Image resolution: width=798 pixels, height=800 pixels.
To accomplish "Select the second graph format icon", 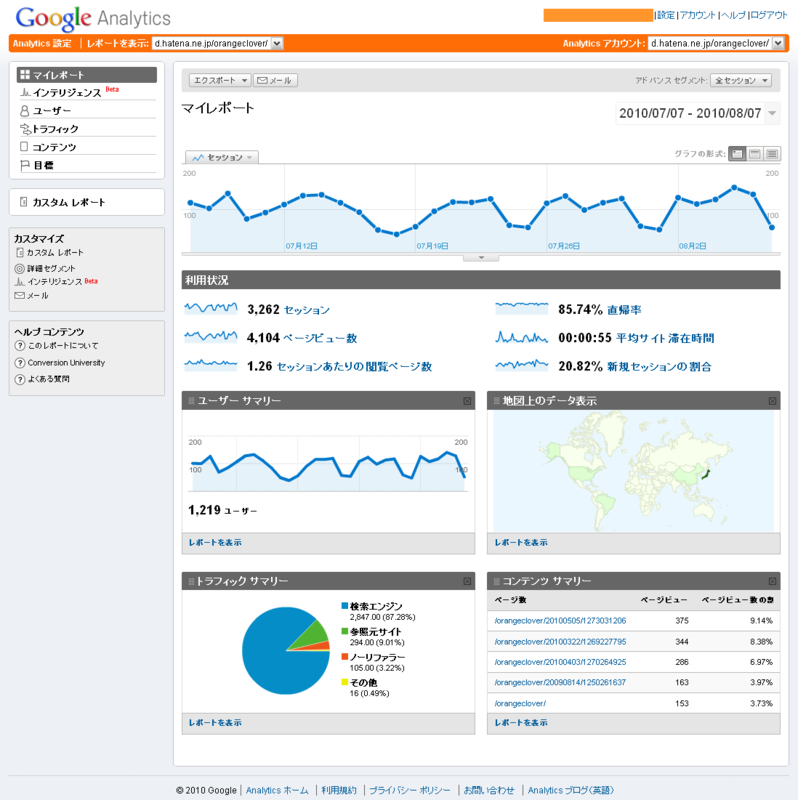I will point(755,154).
